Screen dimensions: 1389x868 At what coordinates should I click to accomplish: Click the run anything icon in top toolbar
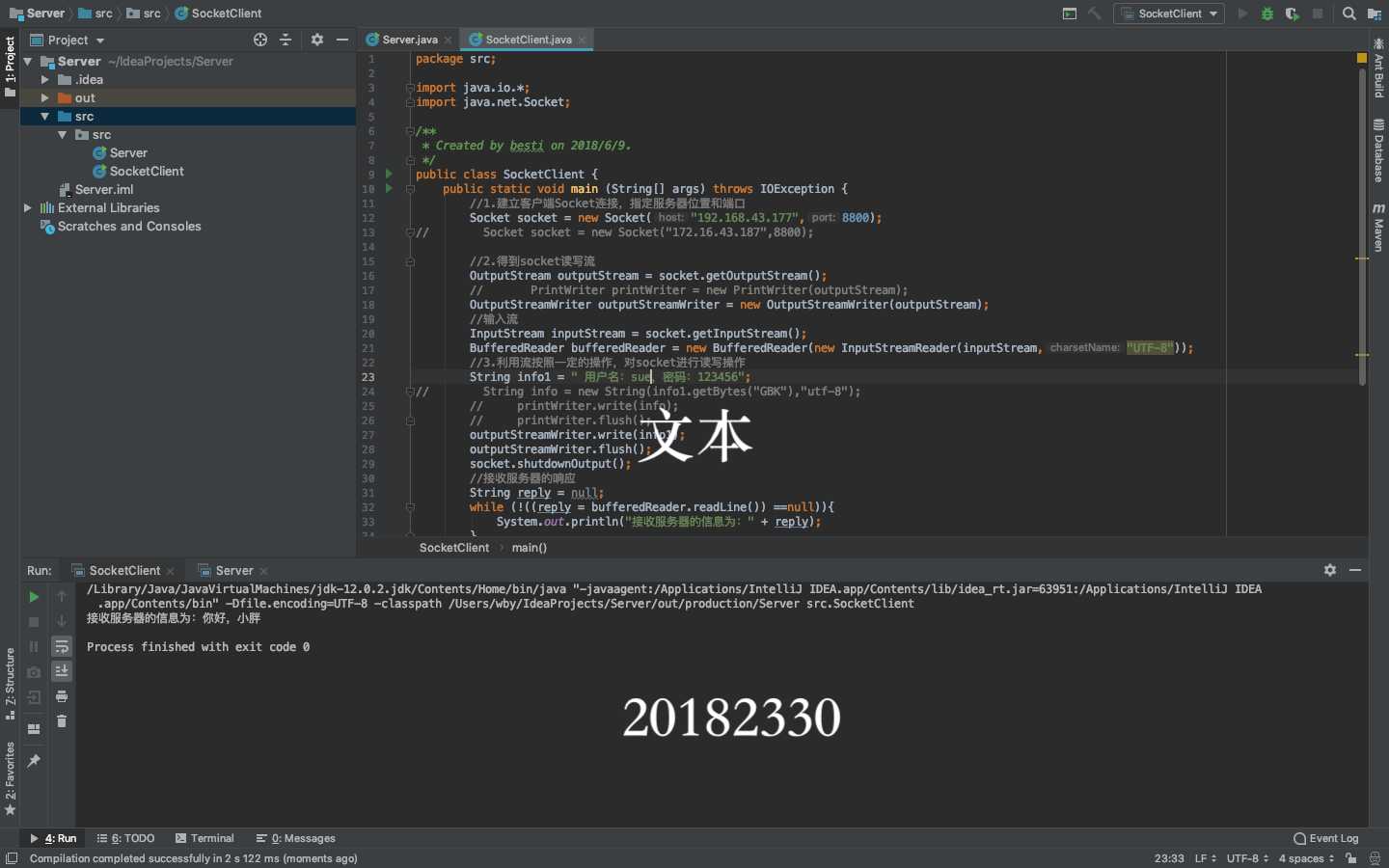pyautogui.click(x=1070, y=14)
